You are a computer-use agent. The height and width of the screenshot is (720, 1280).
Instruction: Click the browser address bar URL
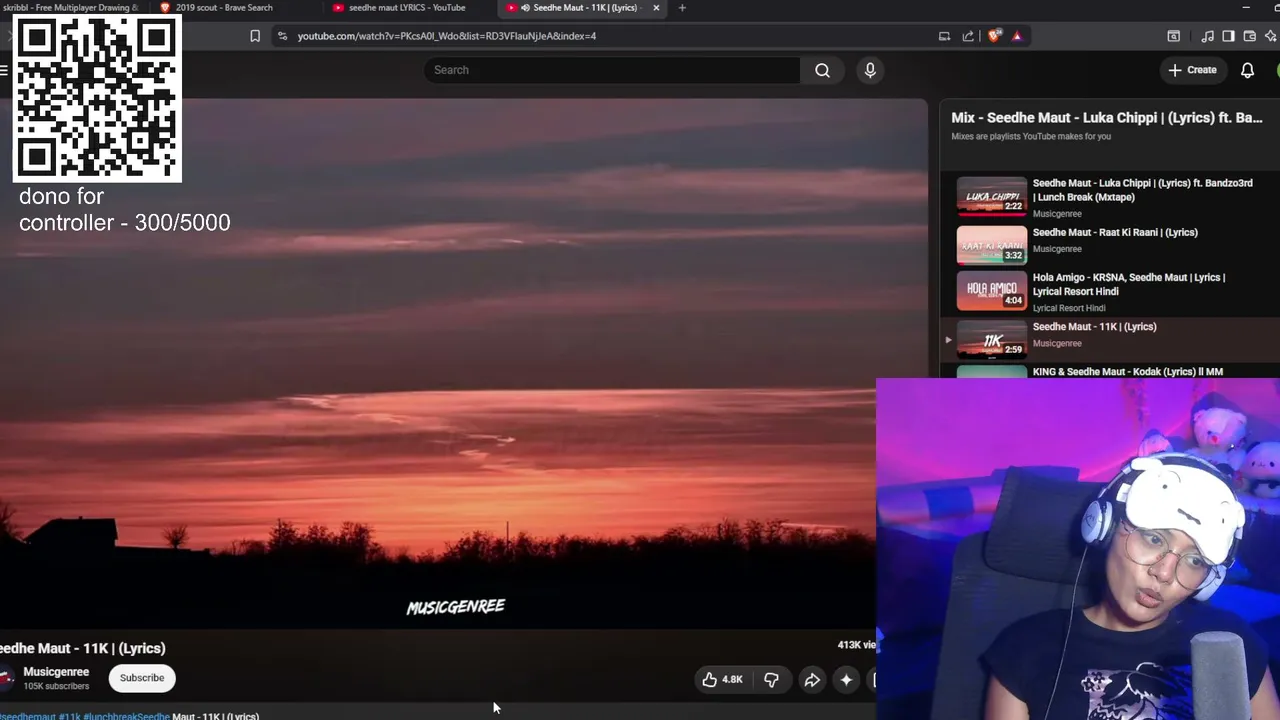click(x=447, y=36)
